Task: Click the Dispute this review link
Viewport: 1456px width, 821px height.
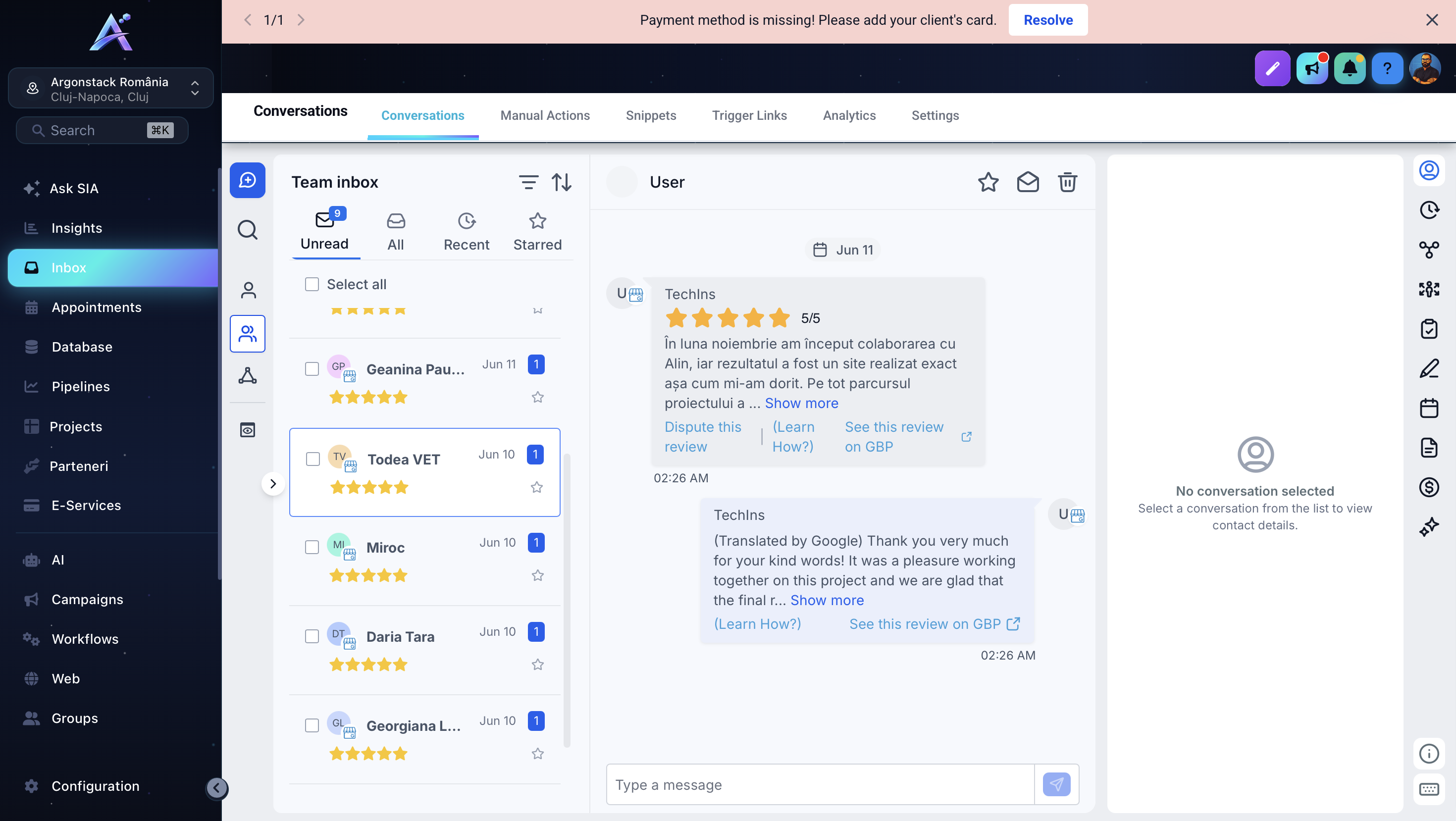Action: click(703, 436)
